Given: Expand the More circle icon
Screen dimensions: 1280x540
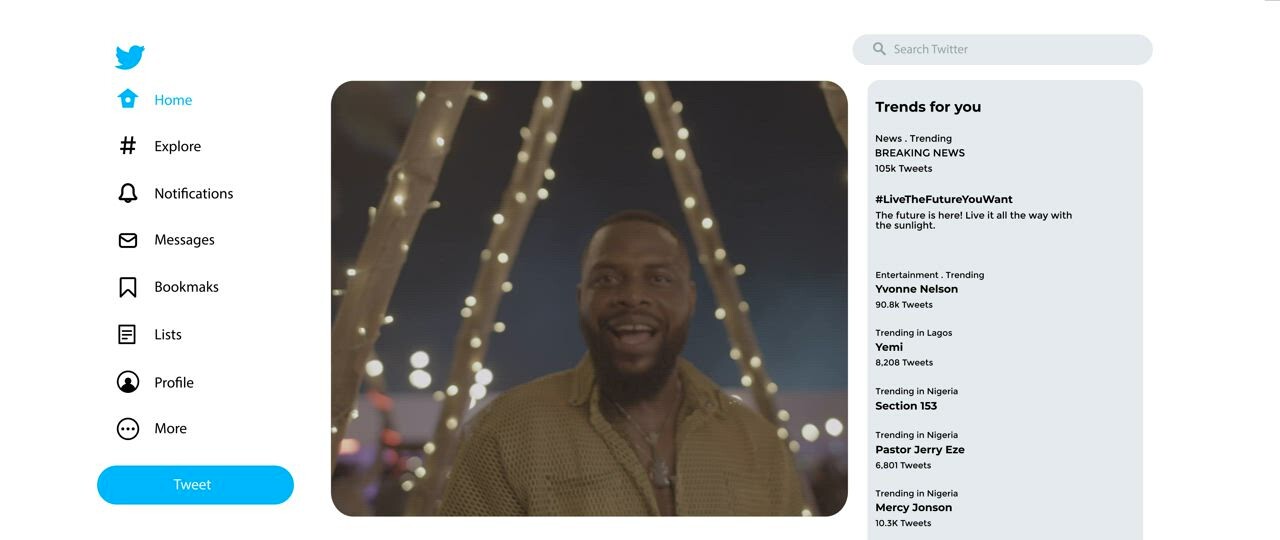Looking at the screenshot, I should pyautogui.click(x=128, y=429).
